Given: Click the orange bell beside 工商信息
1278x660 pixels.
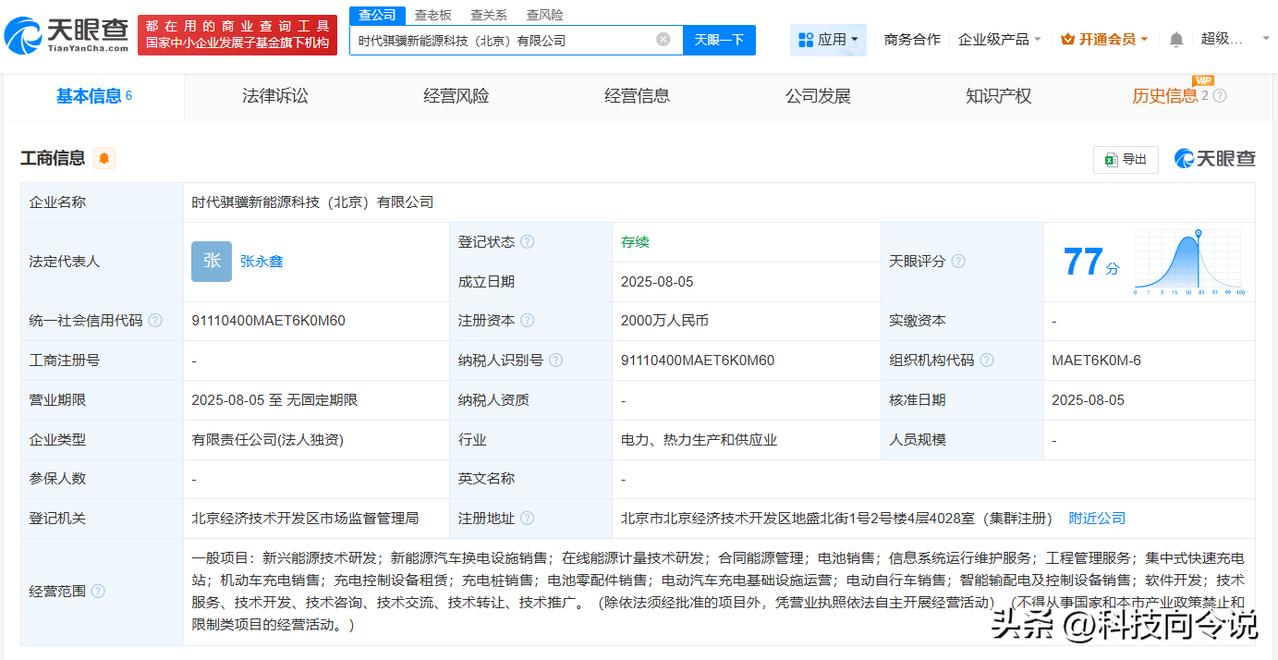Looking at the screenshot, I should pyautogui.click(x=104, y=158).
